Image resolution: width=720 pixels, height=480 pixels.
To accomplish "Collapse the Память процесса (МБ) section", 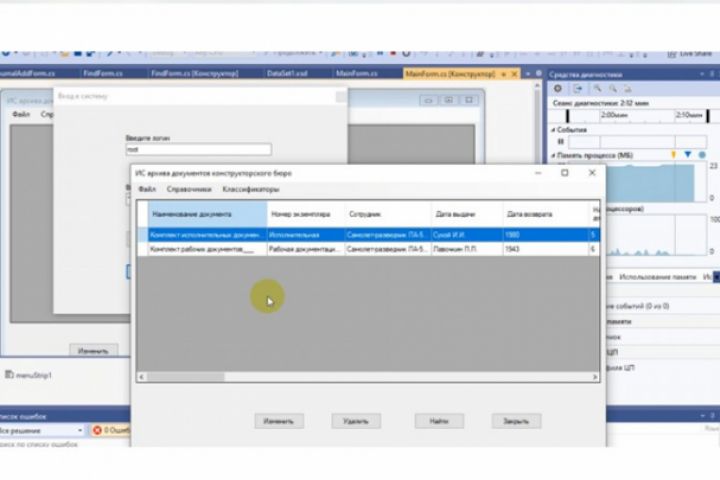I will coord(553,156).
